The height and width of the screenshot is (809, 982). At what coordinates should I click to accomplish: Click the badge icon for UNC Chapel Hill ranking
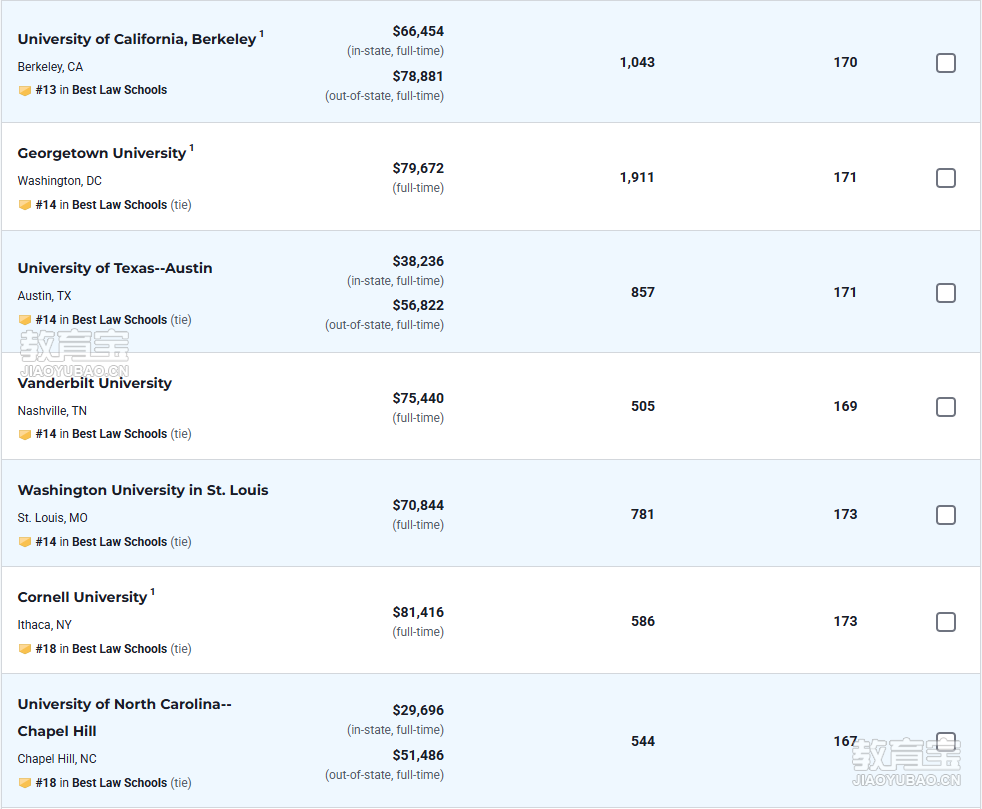point(25,783)
